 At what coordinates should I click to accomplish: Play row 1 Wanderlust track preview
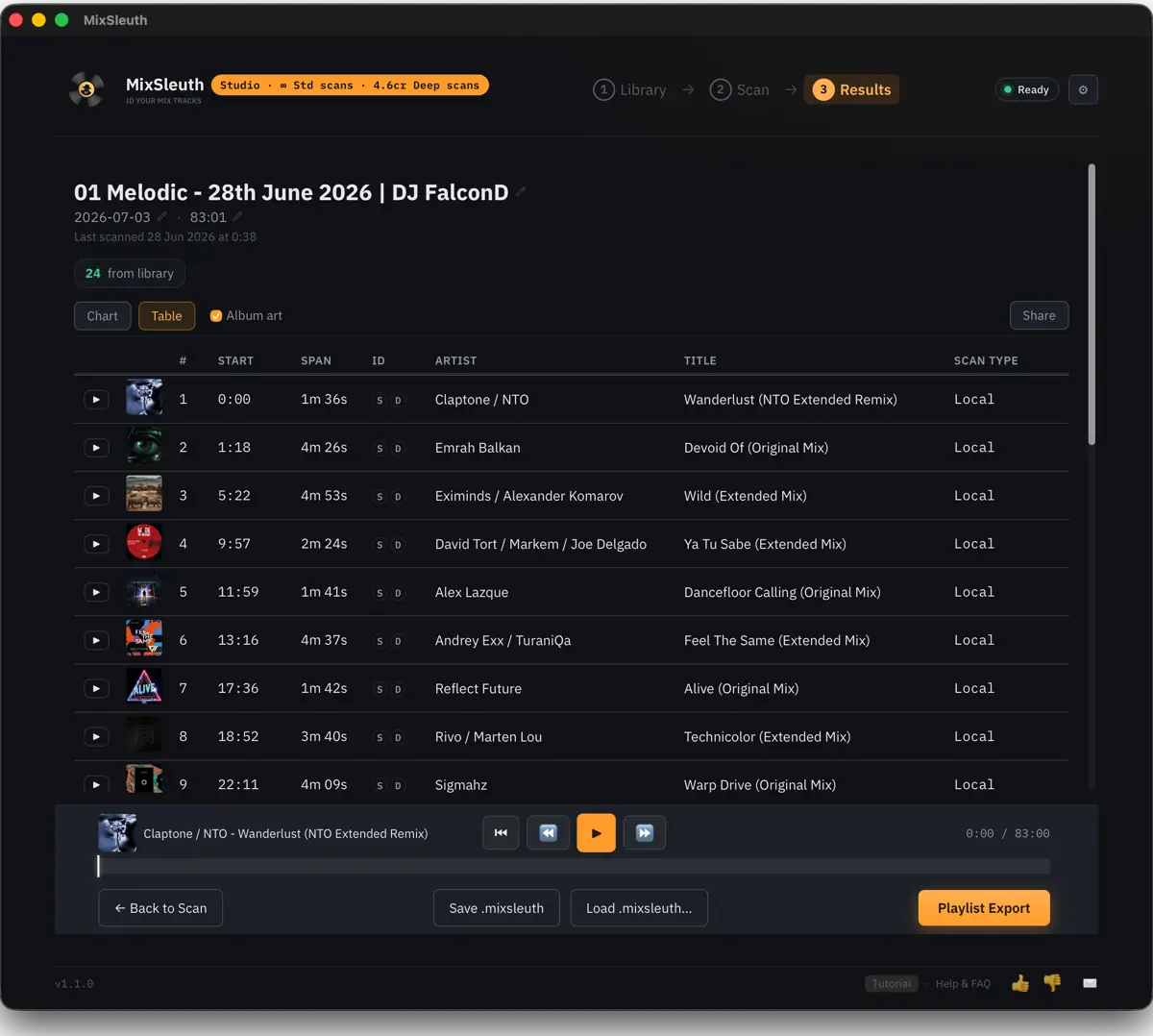[96, 400]
